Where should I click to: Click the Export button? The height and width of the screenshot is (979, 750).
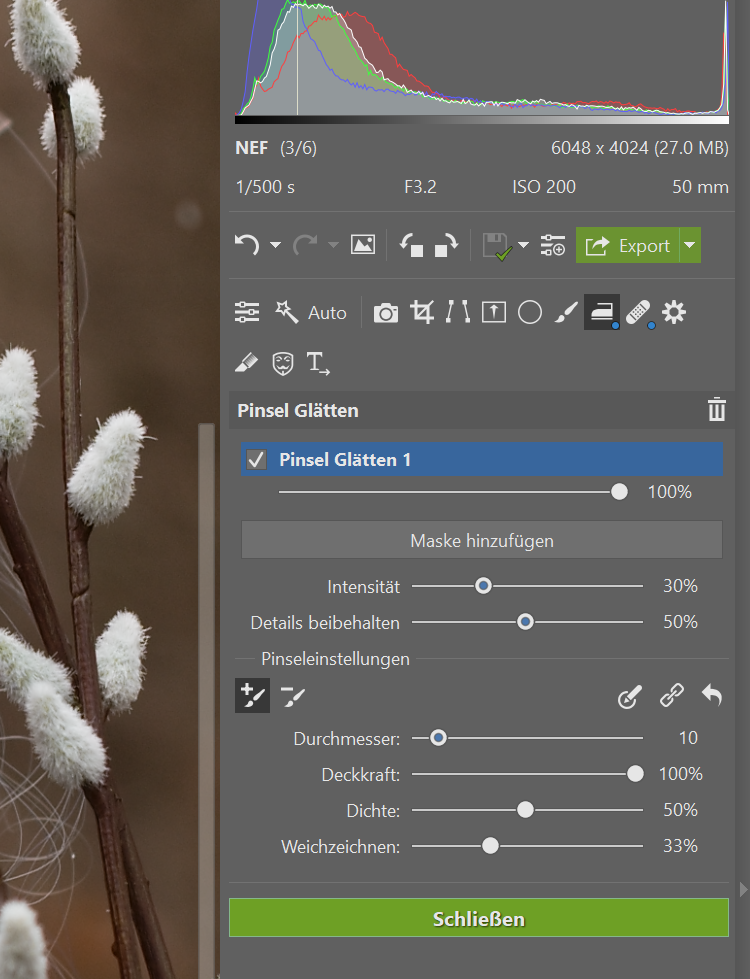pyautogui.click(x=628, y=245)
